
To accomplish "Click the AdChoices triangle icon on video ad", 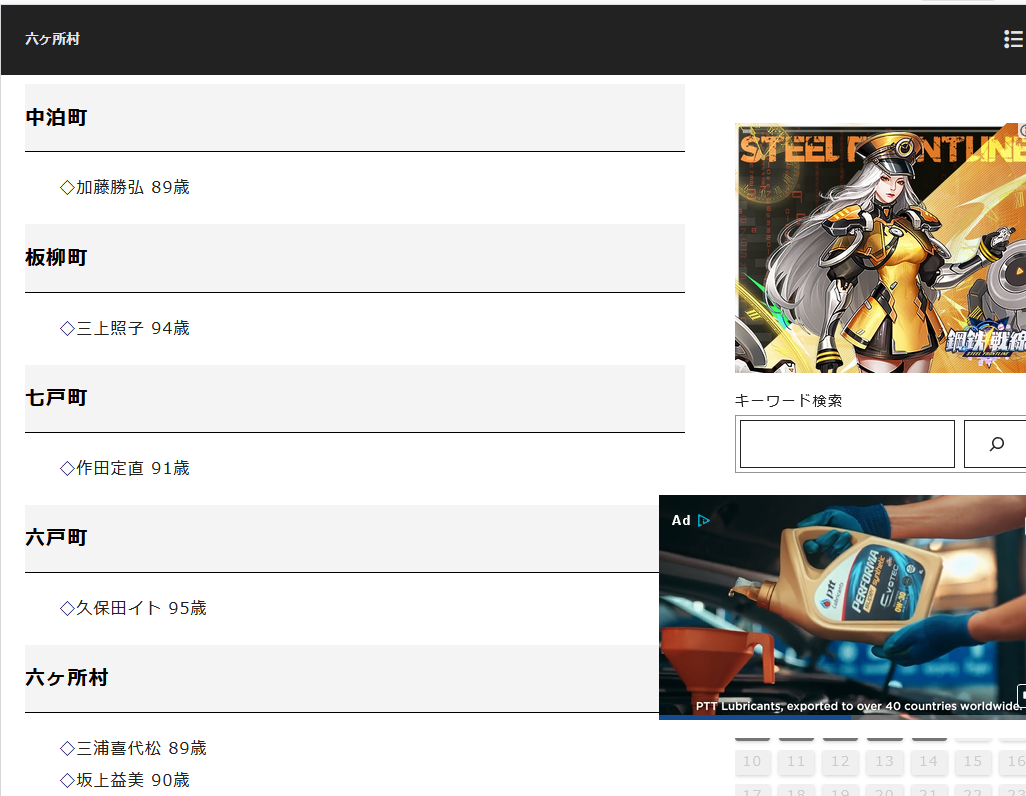I will point(704,520).
